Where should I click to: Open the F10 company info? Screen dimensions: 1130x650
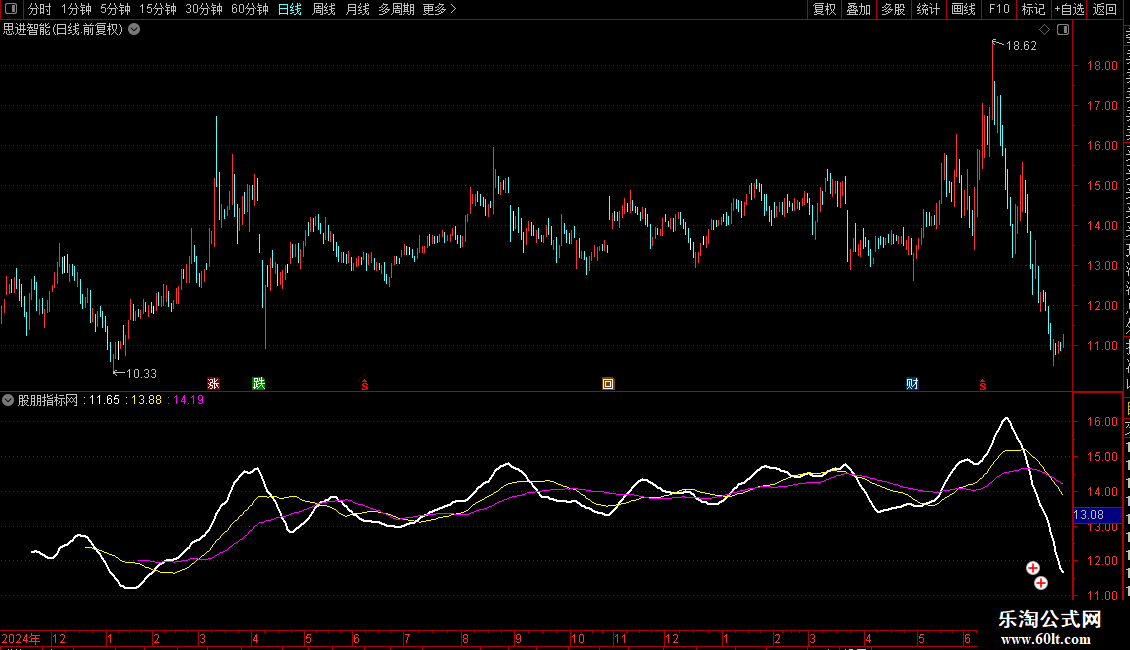tap(999, 9)
